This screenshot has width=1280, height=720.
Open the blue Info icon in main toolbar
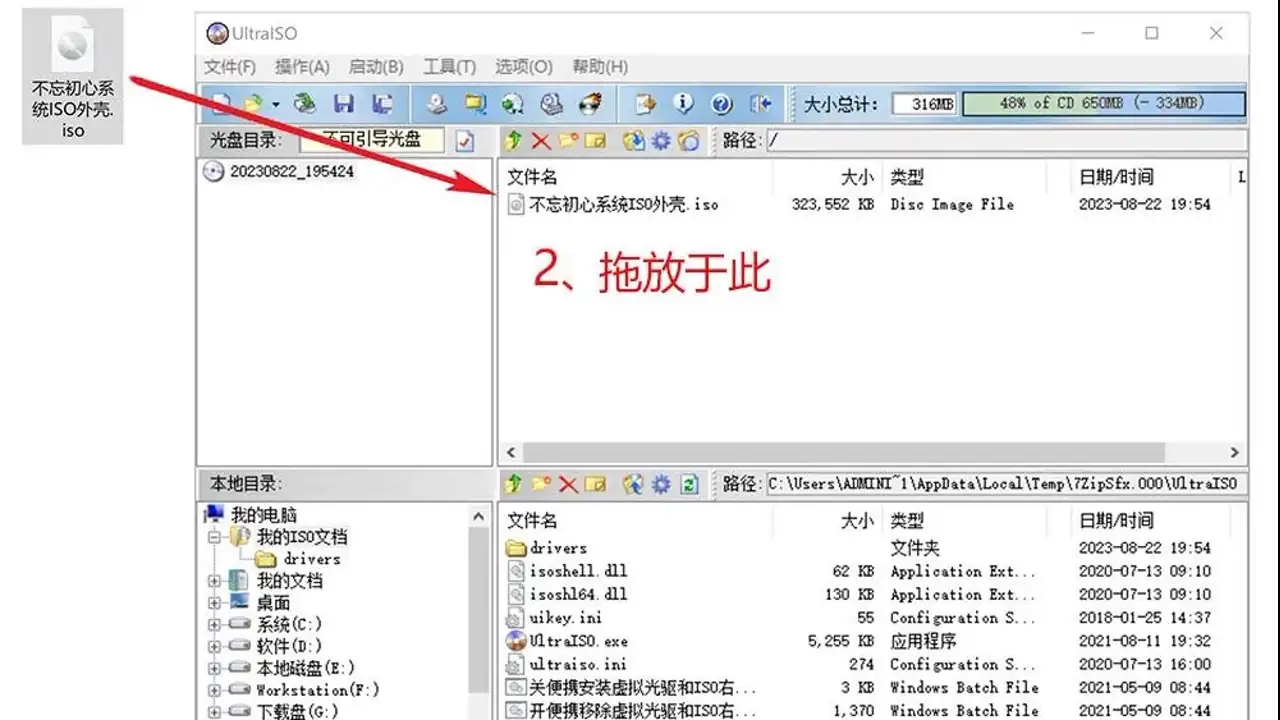tap(684, 103)
